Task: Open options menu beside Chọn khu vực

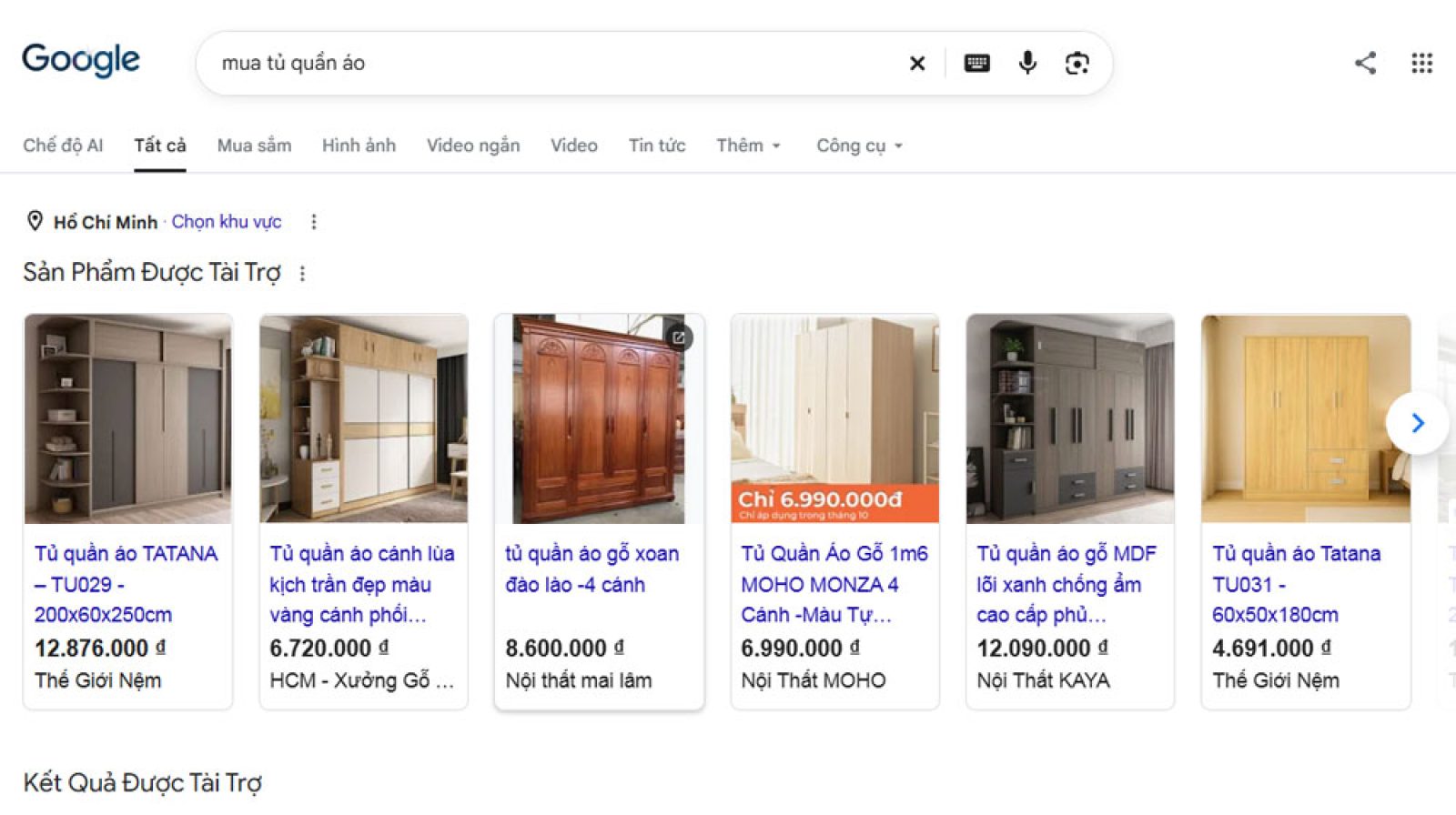Action: (314, 222)
